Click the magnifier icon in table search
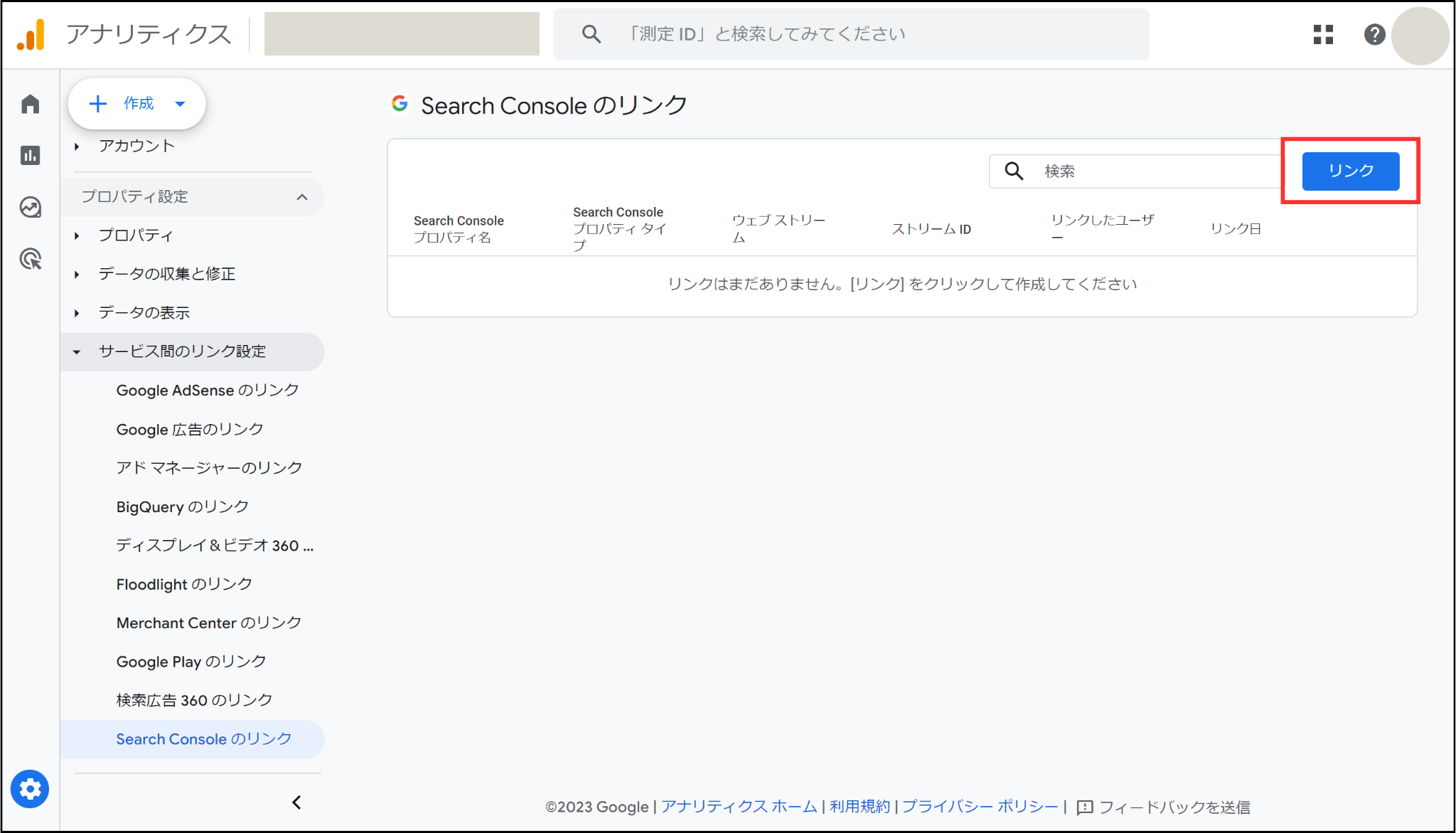 click(1014, 171)
